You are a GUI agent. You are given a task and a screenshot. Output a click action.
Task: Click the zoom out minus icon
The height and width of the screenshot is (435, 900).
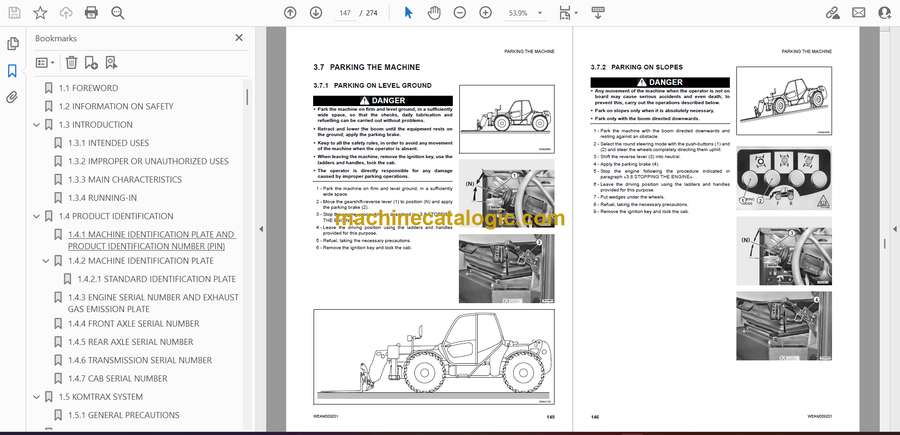click(x=460, y=12)
